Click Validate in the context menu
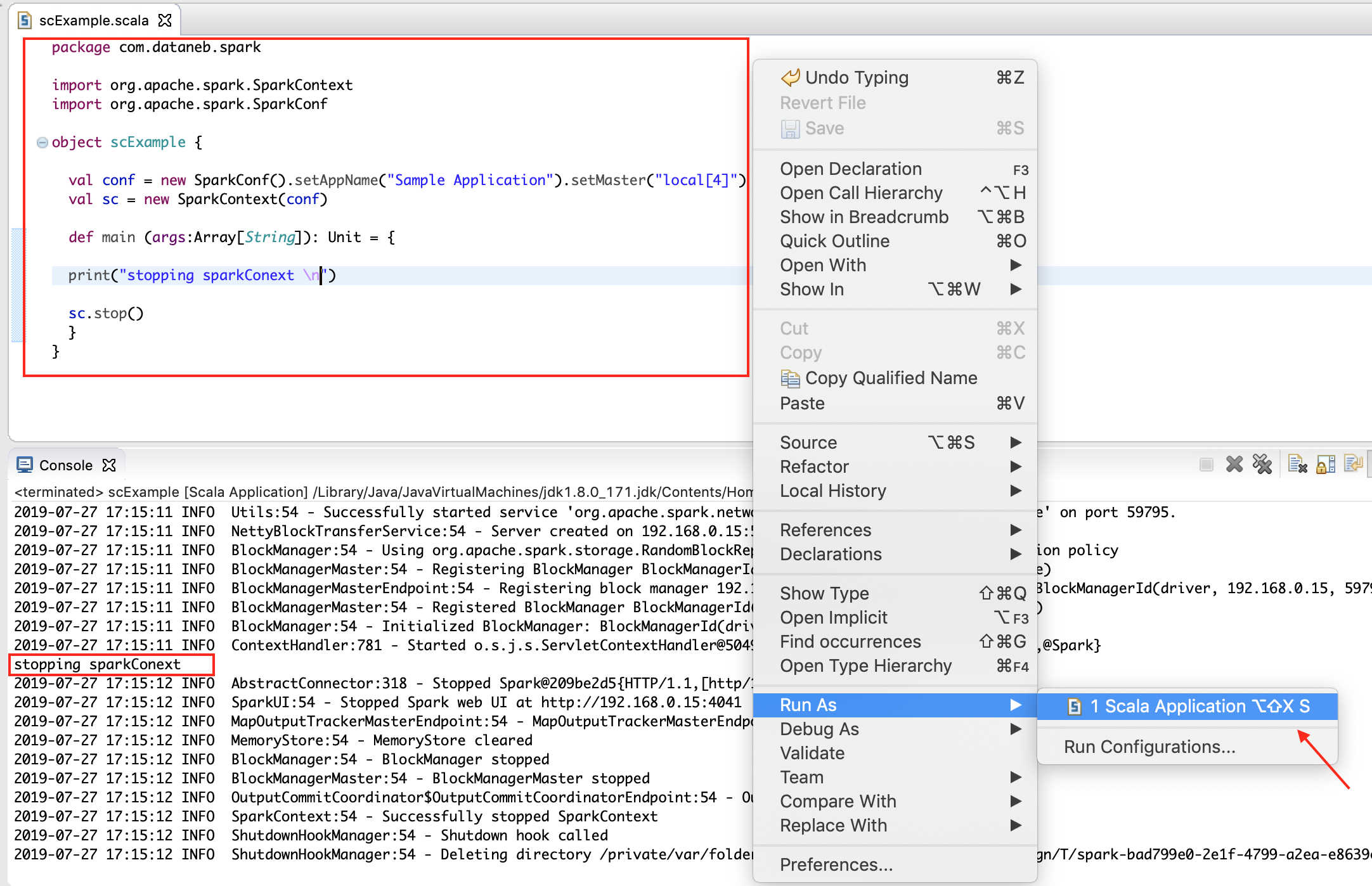Viewport: 1372px width, 886px height. pyautogui.click(x=895, y=753)
